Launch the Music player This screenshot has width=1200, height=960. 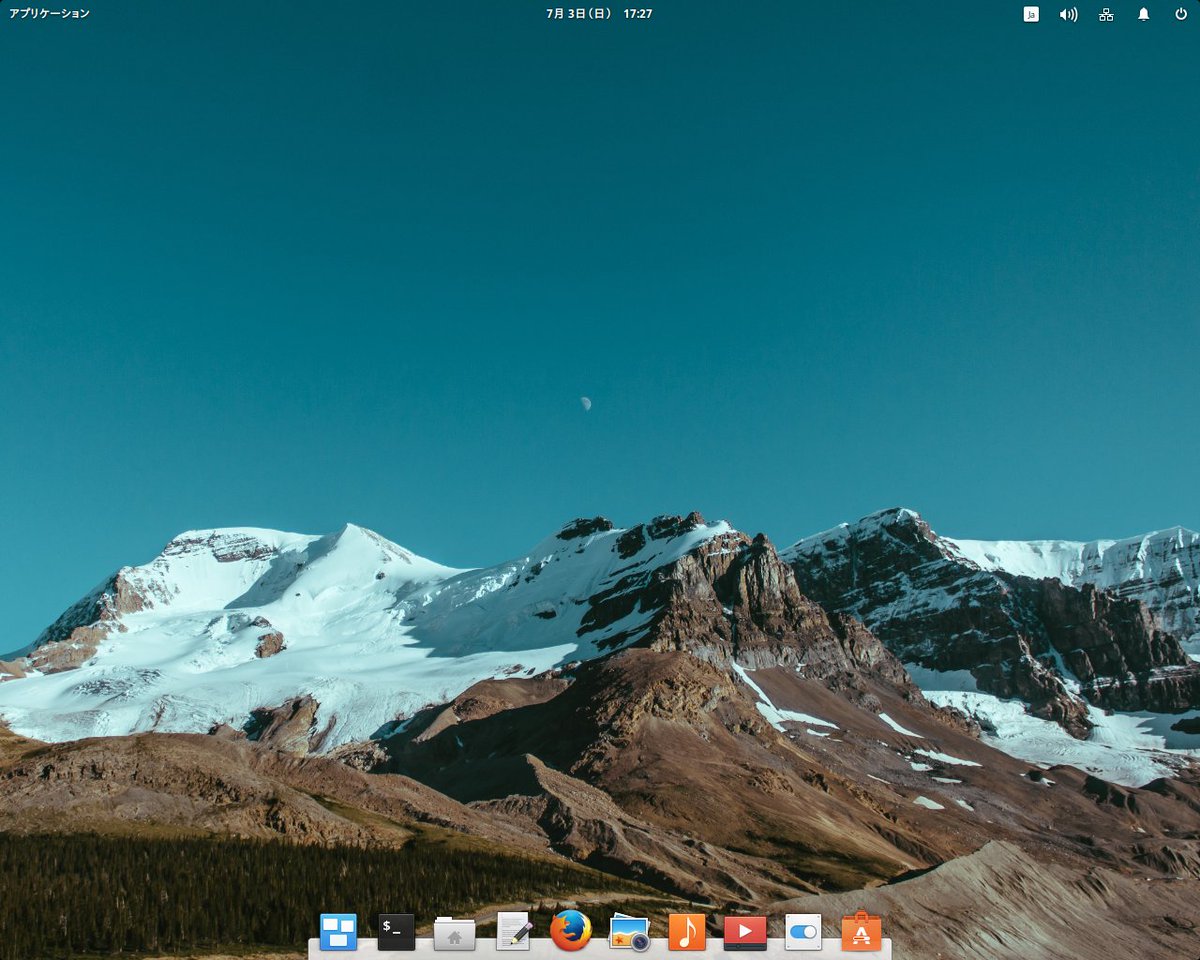(x=686, y=931)
